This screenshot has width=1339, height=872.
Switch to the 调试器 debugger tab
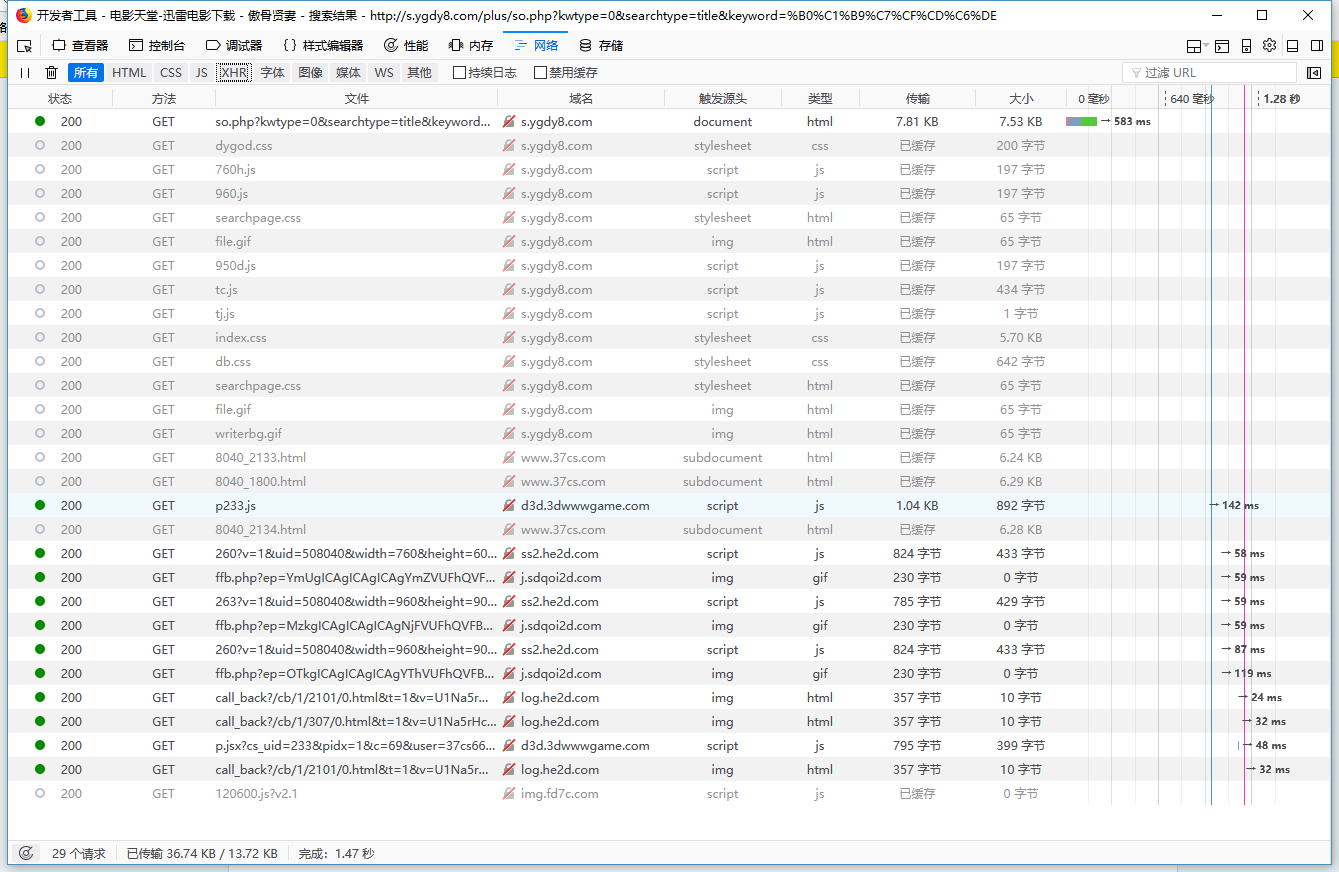234,46
